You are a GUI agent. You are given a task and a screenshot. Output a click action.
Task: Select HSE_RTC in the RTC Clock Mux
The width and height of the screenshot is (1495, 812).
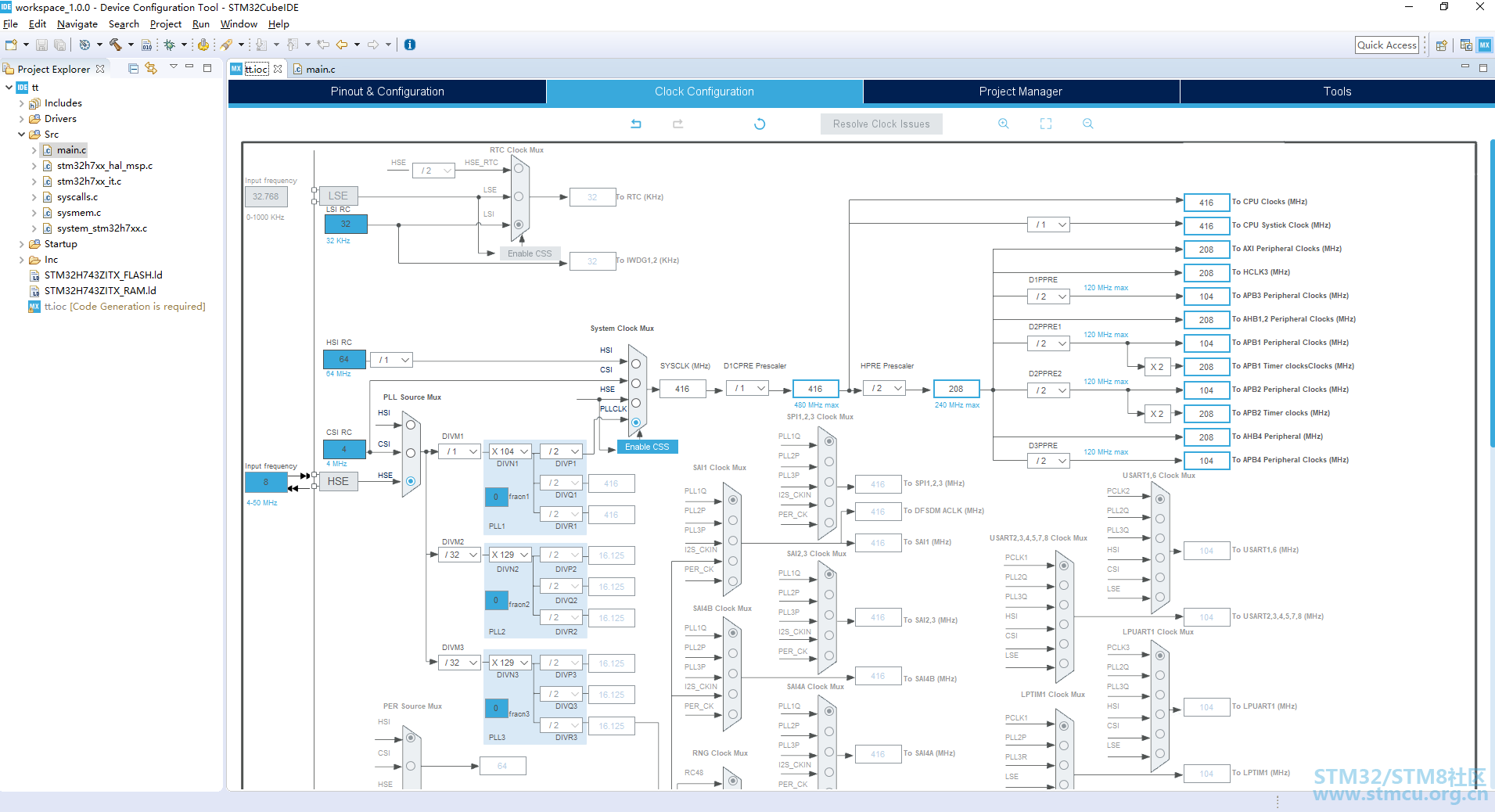(x=519, y=168)
